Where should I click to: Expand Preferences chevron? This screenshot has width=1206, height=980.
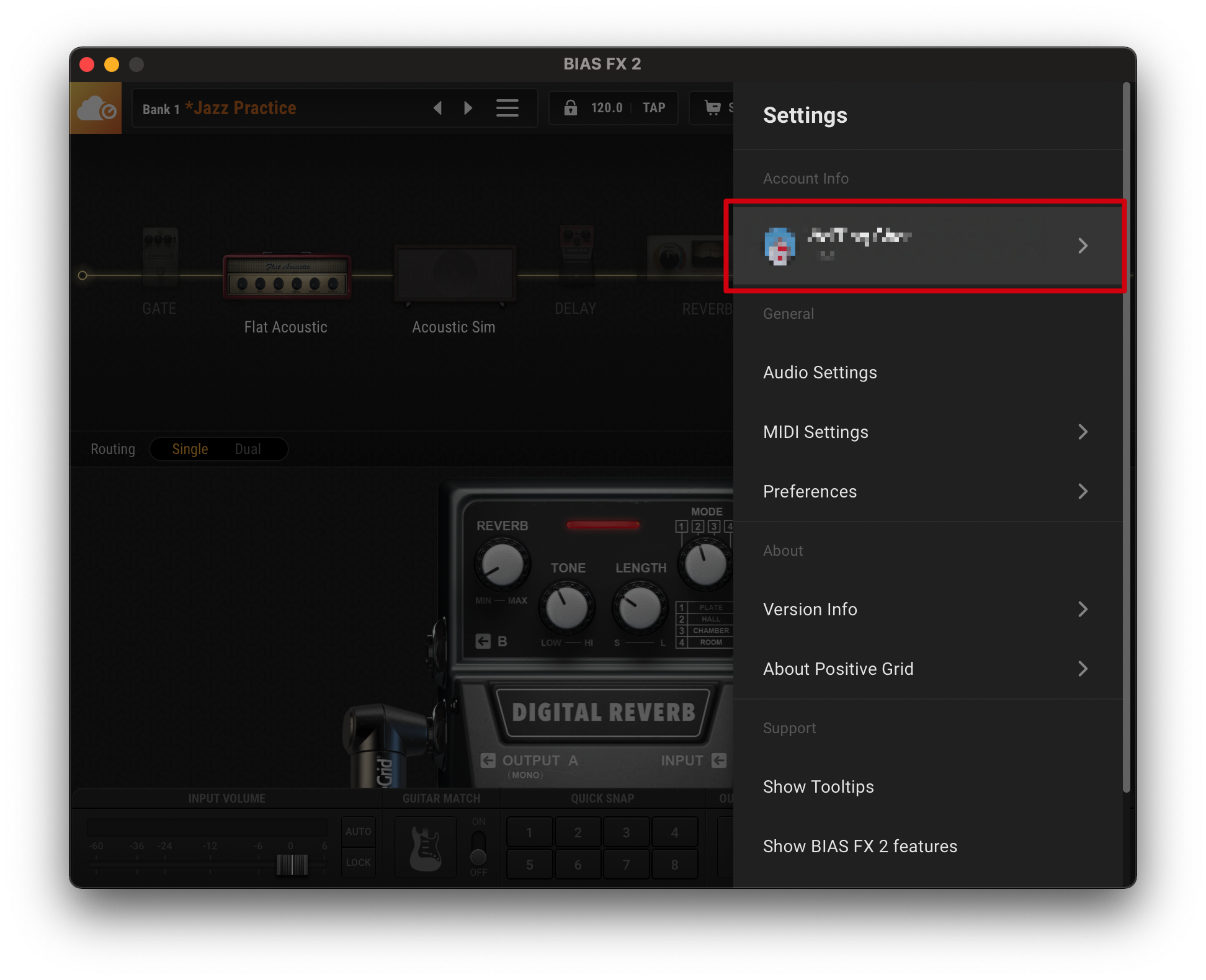(1083, 491)
